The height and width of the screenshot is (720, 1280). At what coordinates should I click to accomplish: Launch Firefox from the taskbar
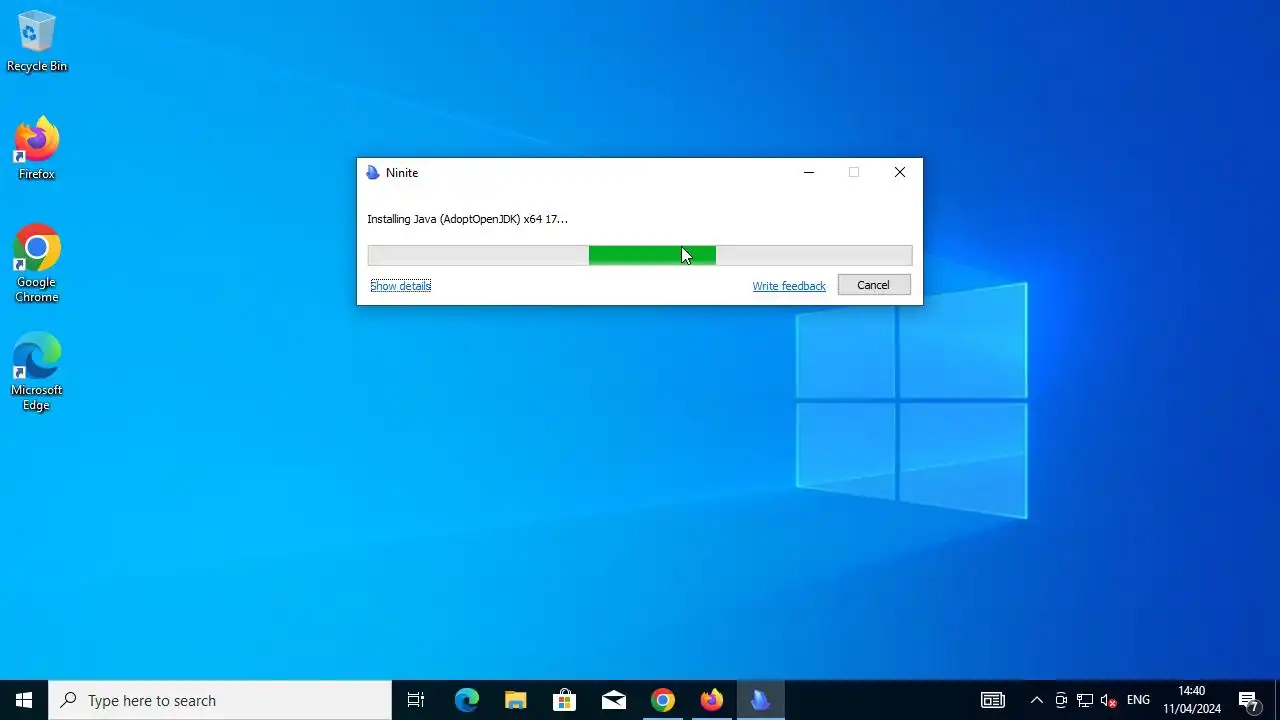click(712, 700)
